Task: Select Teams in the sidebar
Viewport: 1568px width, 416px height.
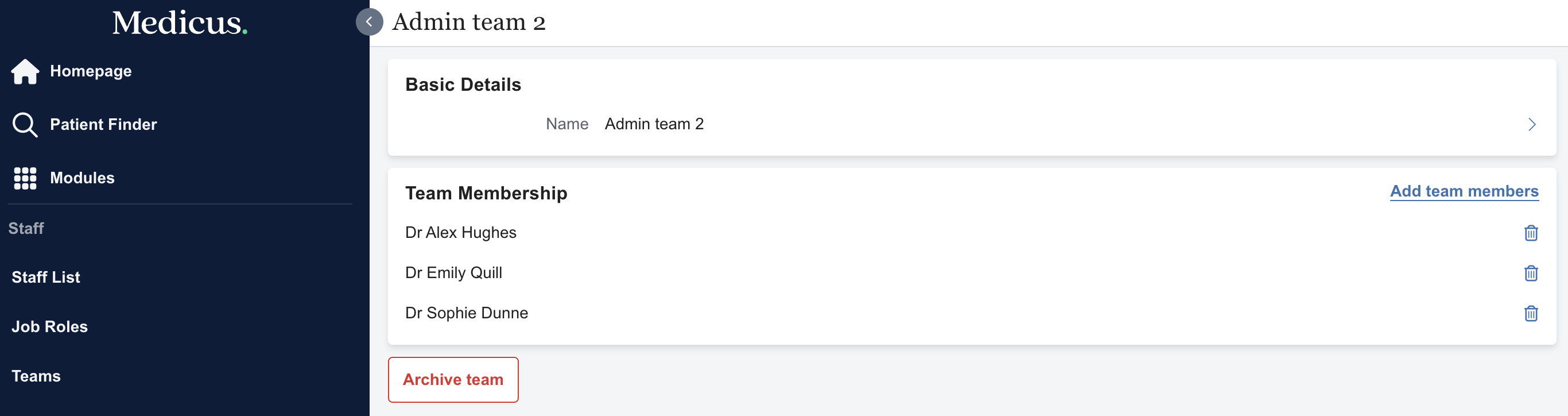Action: tap(36, 376)
